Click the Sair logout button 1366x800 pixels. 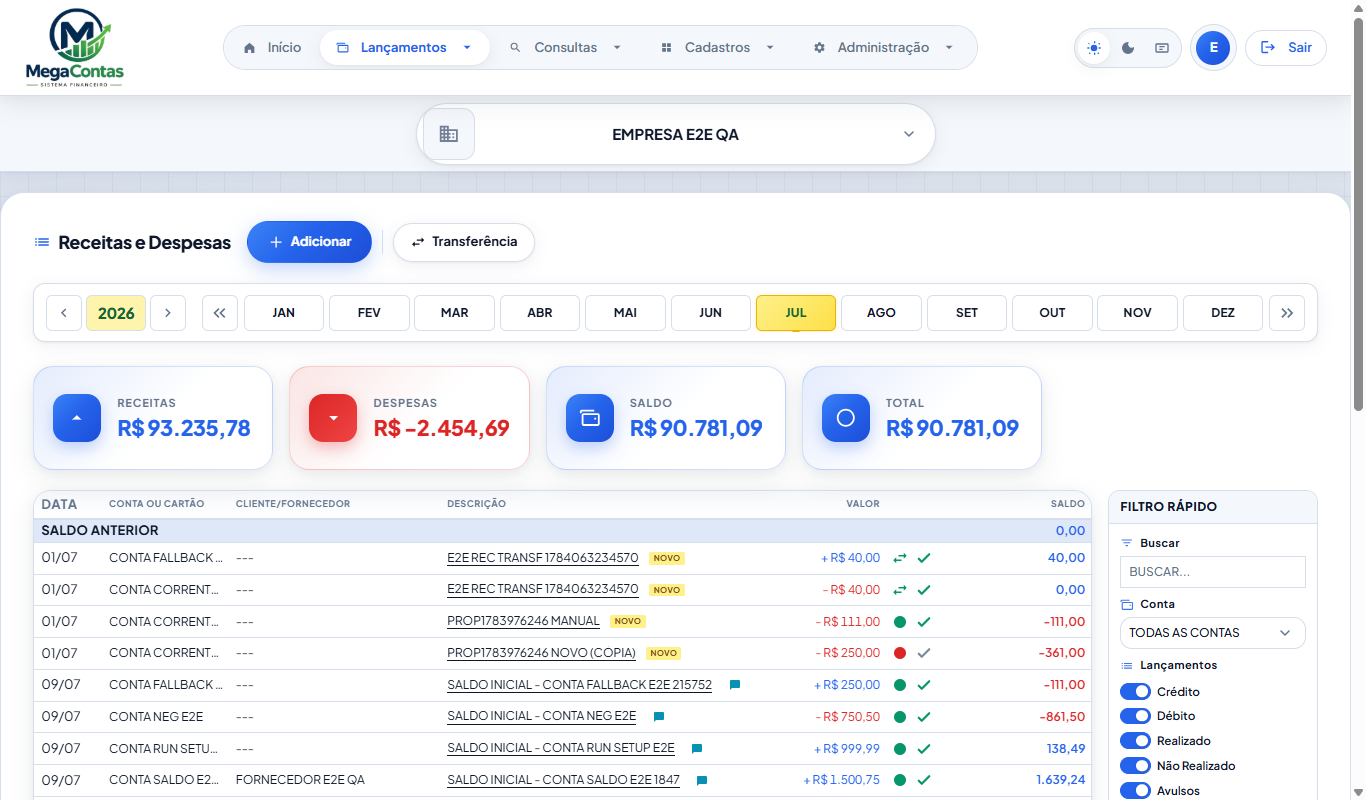click(1286, 48)
